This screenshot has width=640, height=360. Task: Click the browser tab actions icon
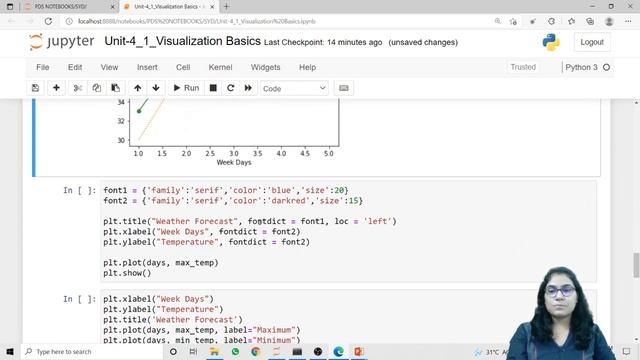(x=10, y=7)
